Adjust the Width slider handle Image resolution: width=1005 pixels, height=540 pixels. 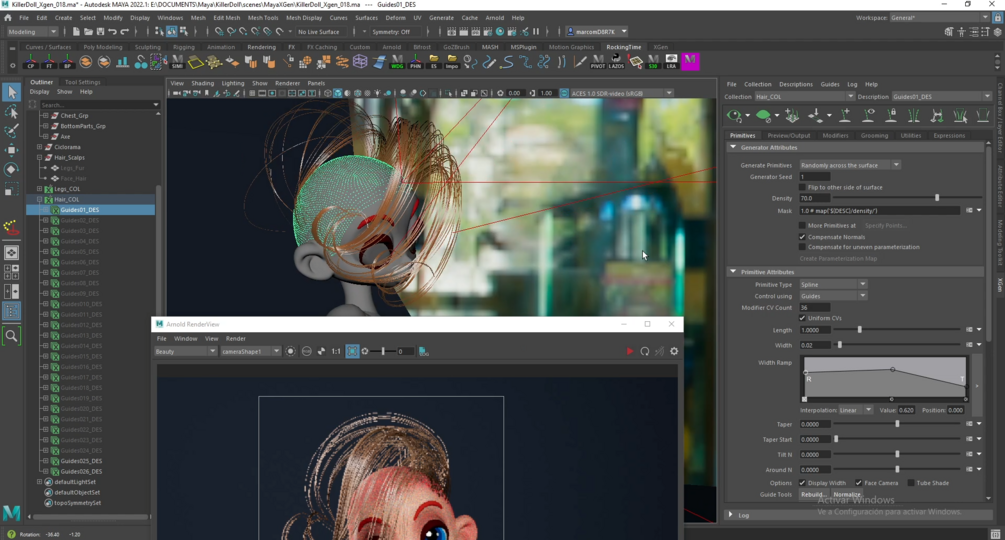tap(840, 345)
